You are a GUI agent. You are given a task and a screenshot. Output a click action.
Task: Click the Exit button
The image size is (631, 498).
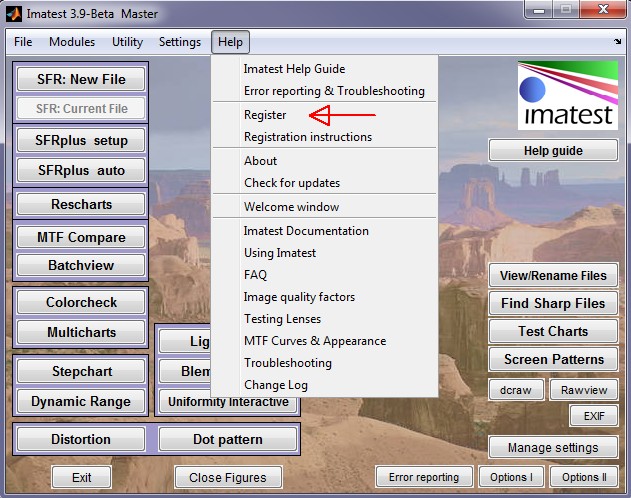click(x=81, y=477)
